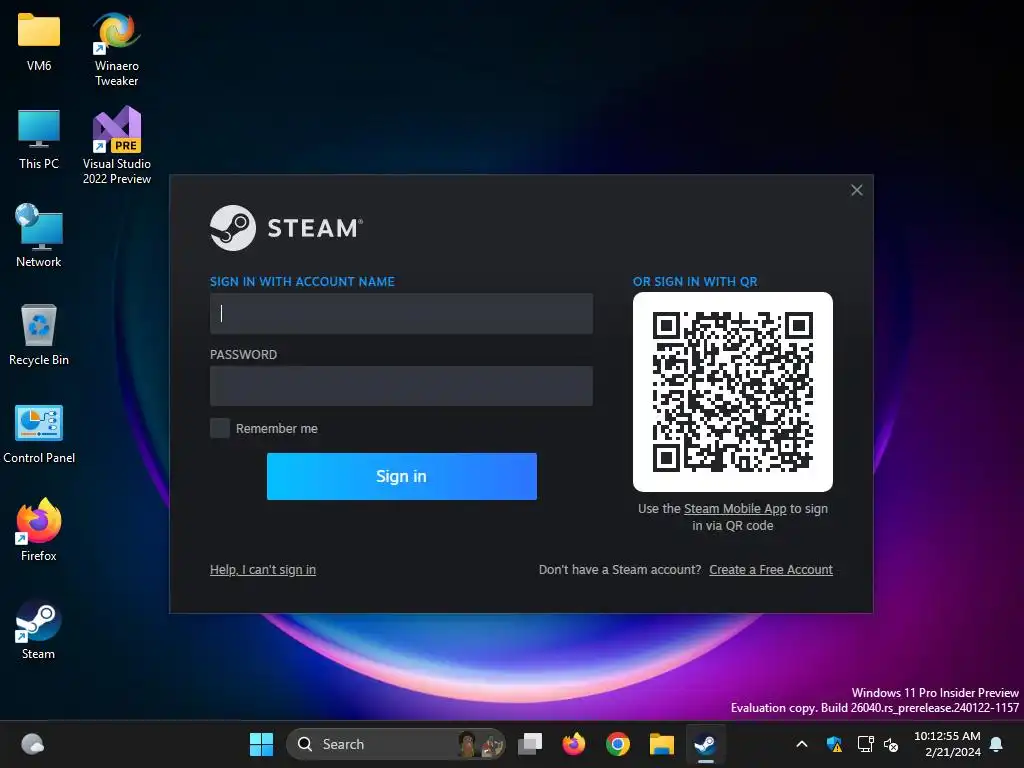
Task: Focus the password input field
Action: click(x=401, y=386)
